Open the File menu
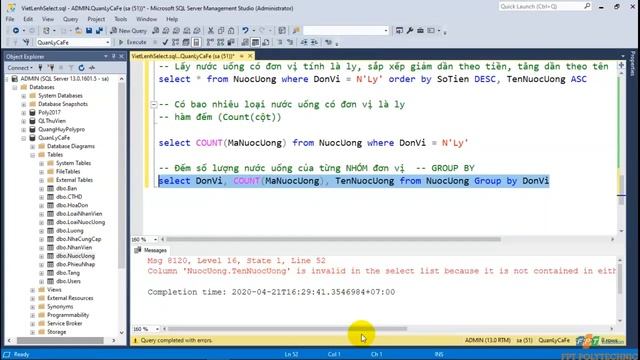The image size is (640, 360). pos(10,19)
